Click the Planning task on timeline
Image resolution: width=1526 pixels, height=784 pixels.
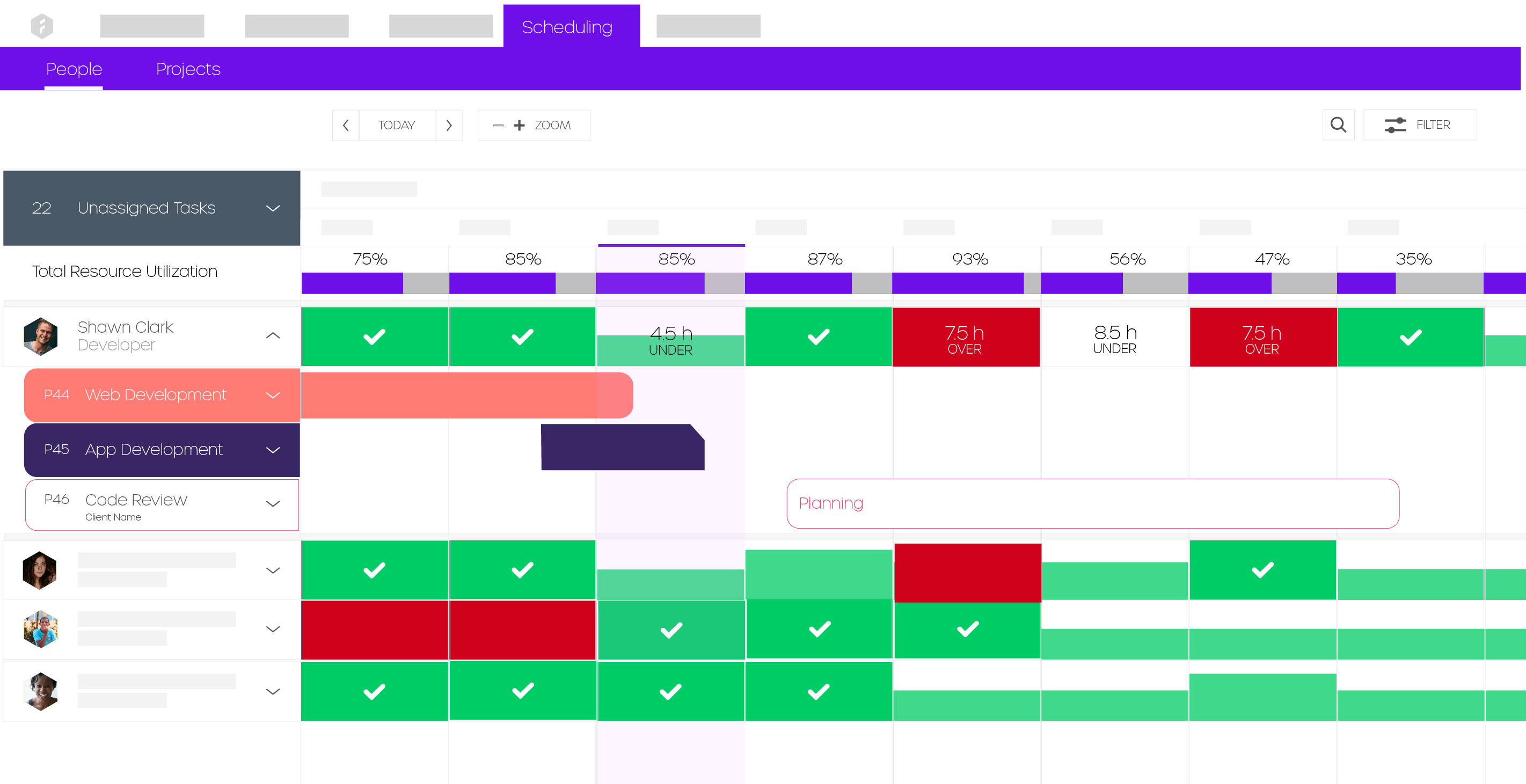(1092, 503)
